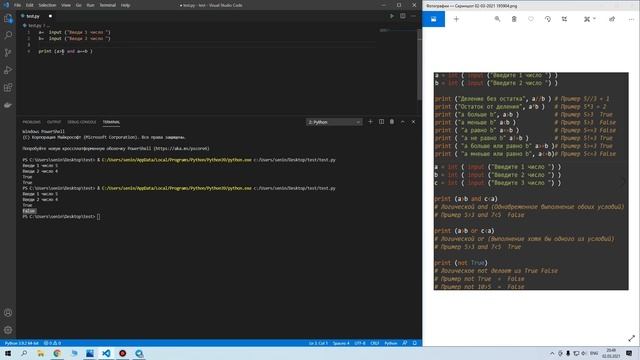Change indentation via Spaces: 4
The image size is (640, 360).
click(341, 343)
